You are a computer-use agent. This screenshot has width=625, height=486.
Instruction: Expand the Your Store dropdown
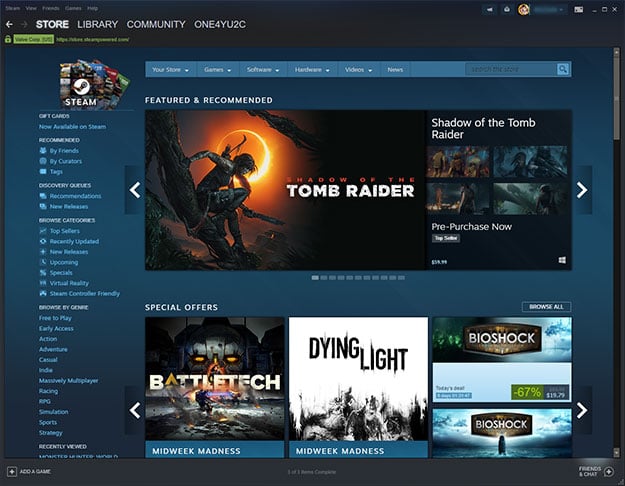170,69
